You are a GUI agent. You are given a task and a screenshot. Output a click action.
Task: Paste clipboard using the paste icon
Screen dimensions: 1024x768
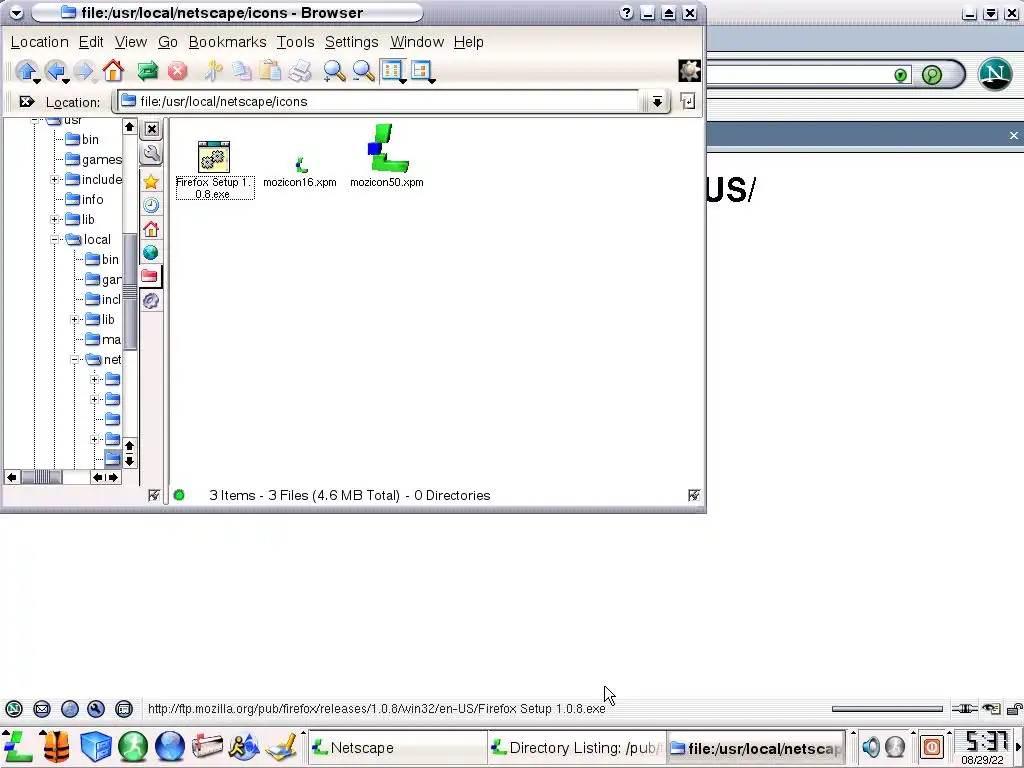coord(270,71)
